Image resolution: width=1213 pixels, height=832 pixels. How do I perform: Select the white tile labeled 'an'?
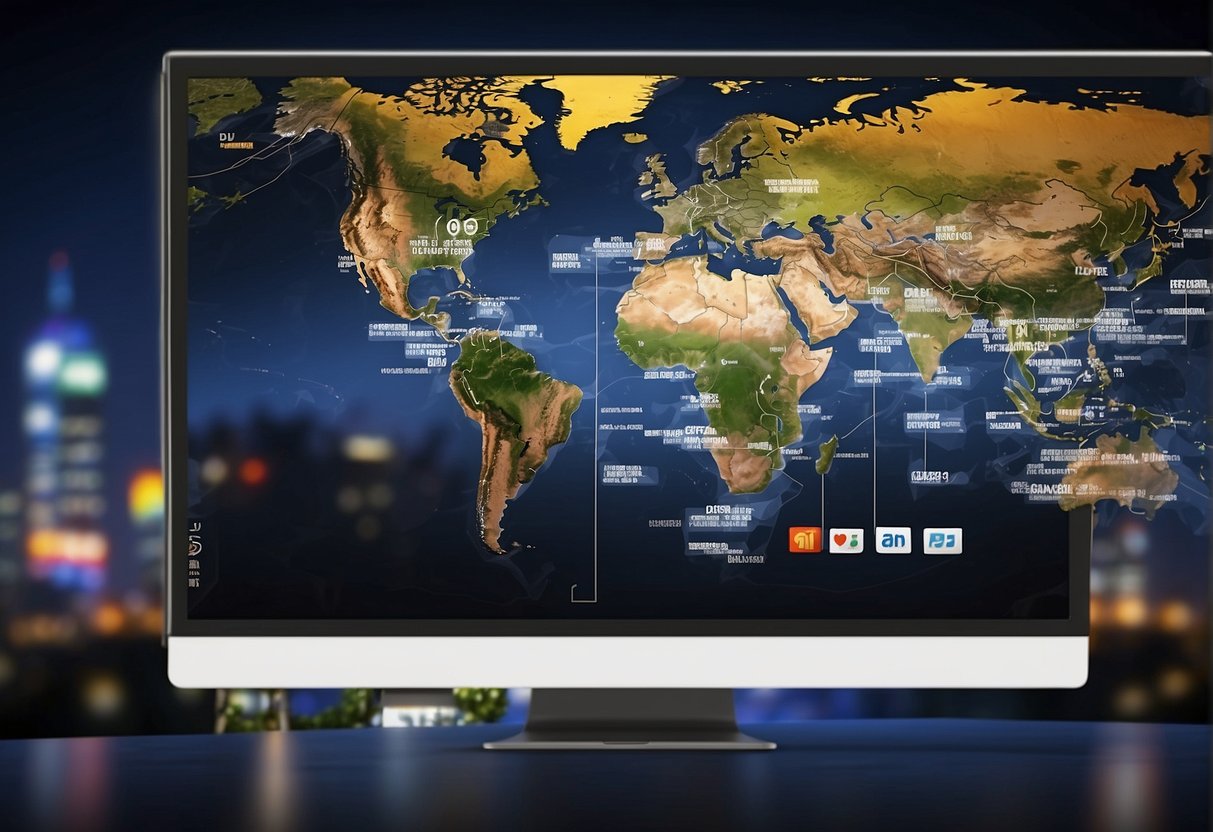point(893,540)
